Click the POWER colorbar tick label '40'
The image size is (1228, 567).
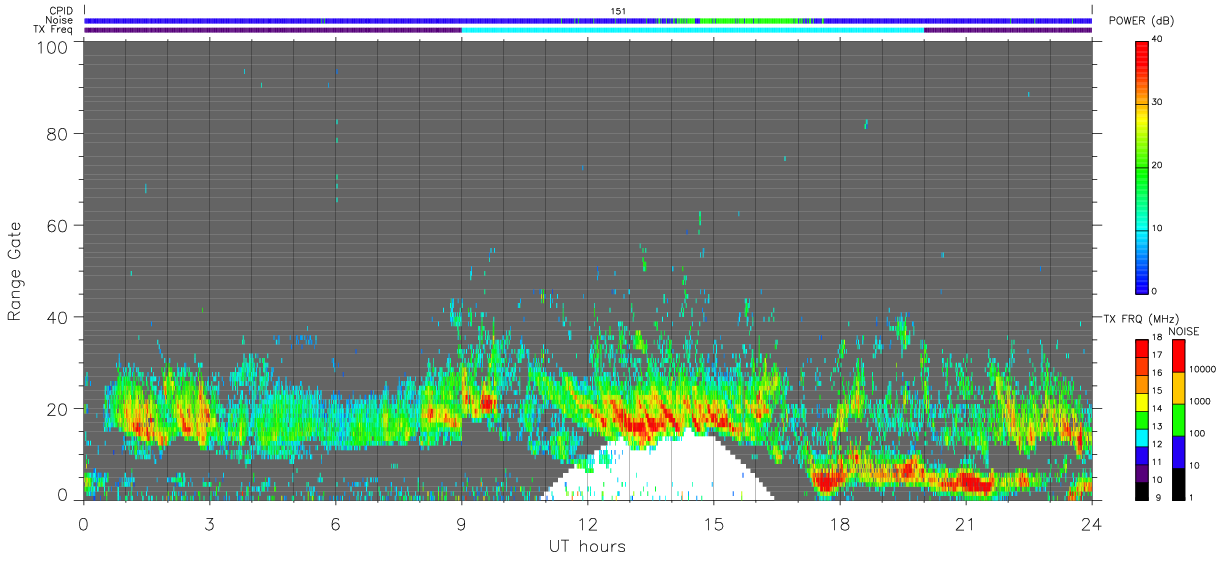pos(1157,40)
